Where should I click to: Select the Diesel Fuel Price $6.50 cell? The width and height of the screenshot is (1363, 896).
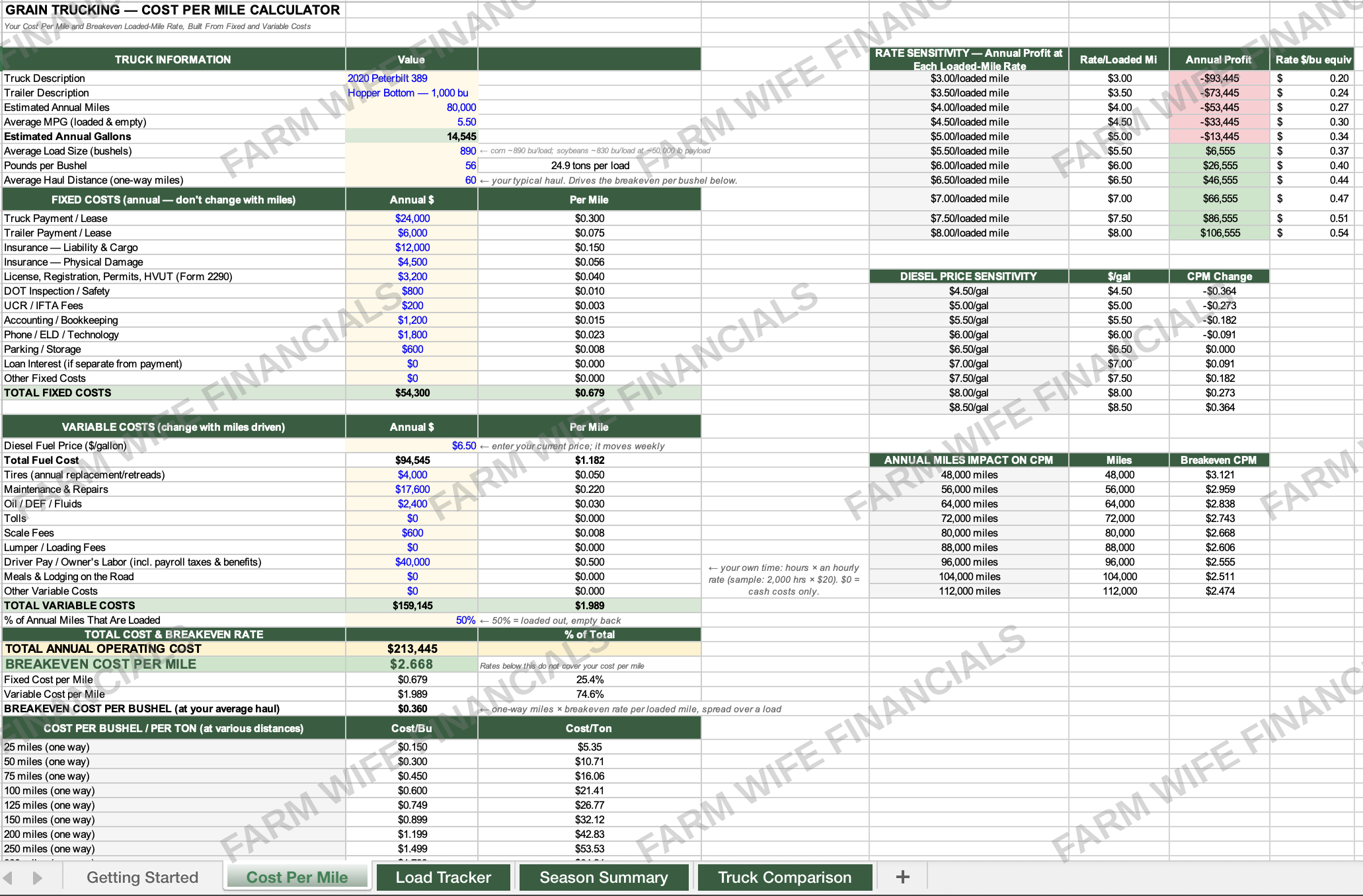click(x=411, y=445)
